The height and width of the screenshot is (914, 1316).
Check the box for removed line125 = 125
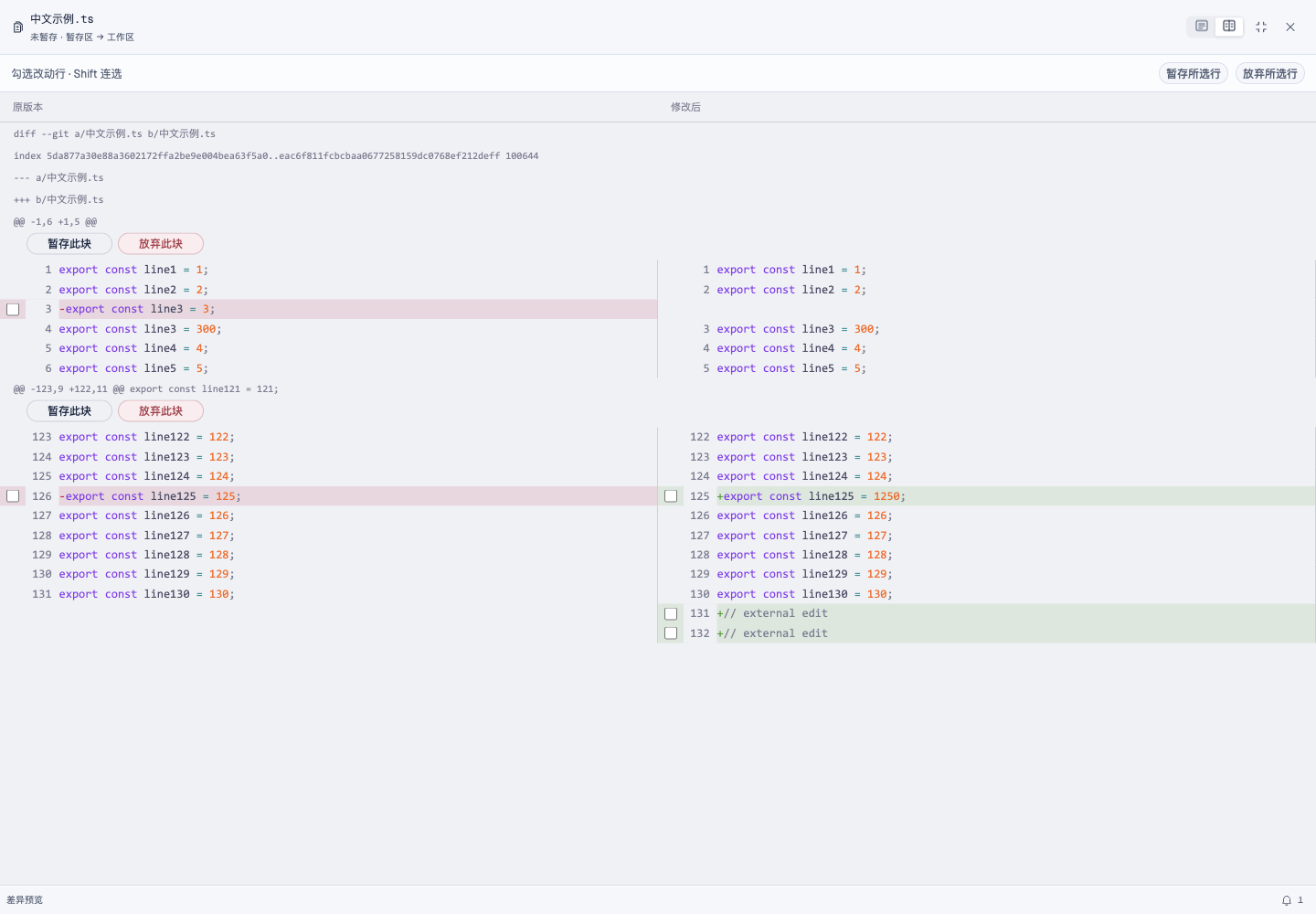click(x=13, y=496)
